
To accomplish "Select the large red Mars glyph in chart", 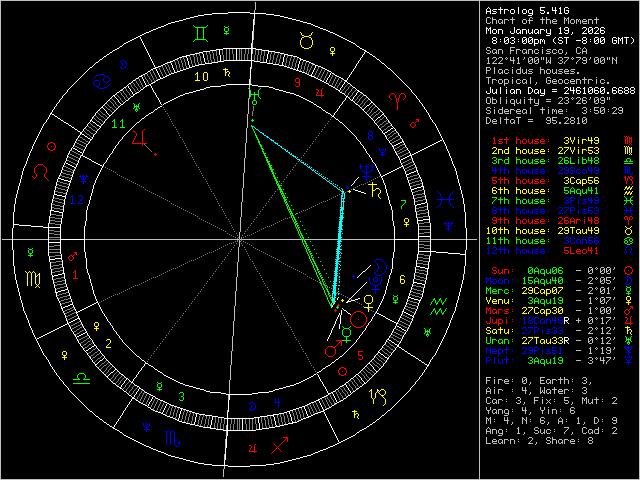I will [333, 348].
